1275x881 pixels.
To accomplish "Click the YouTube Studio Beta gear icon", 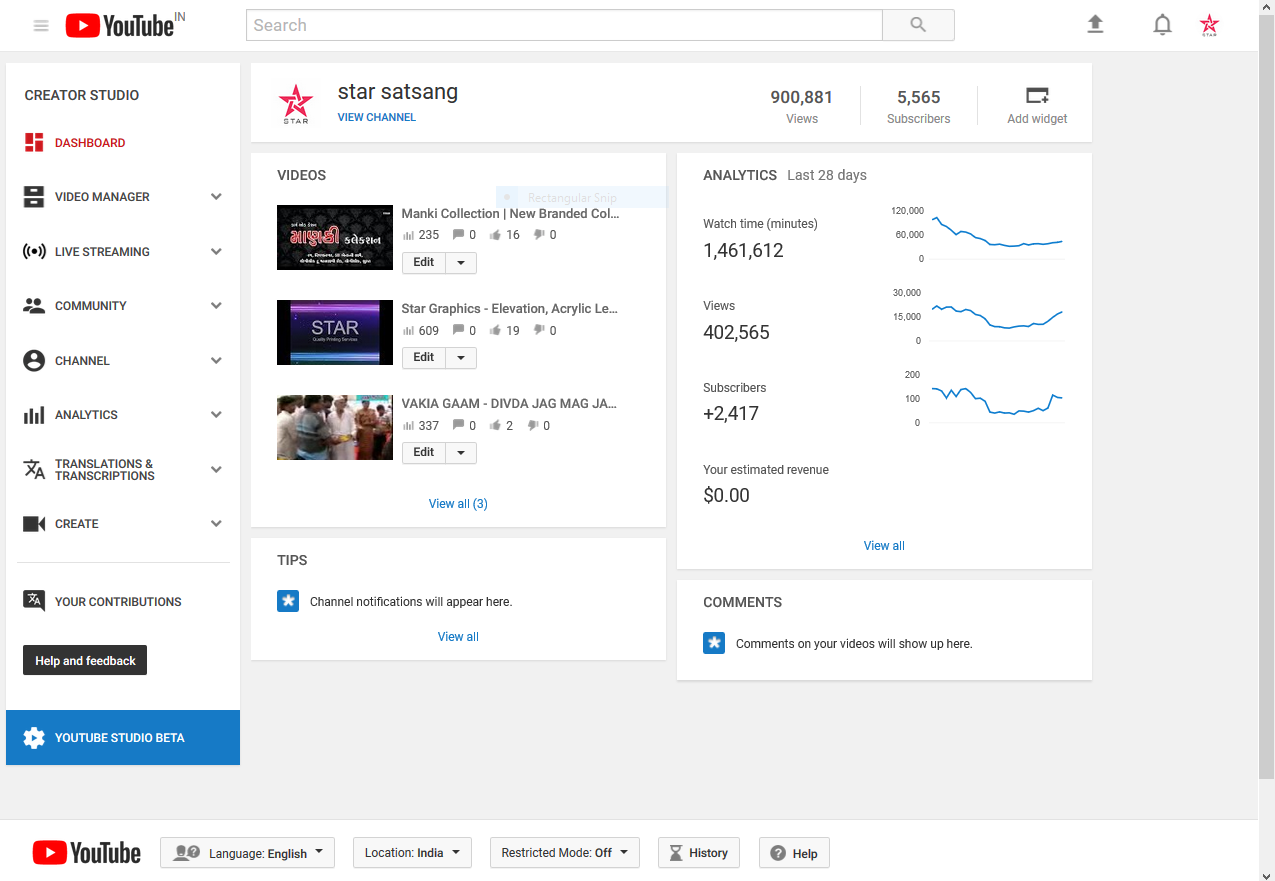I will point(34,738).
